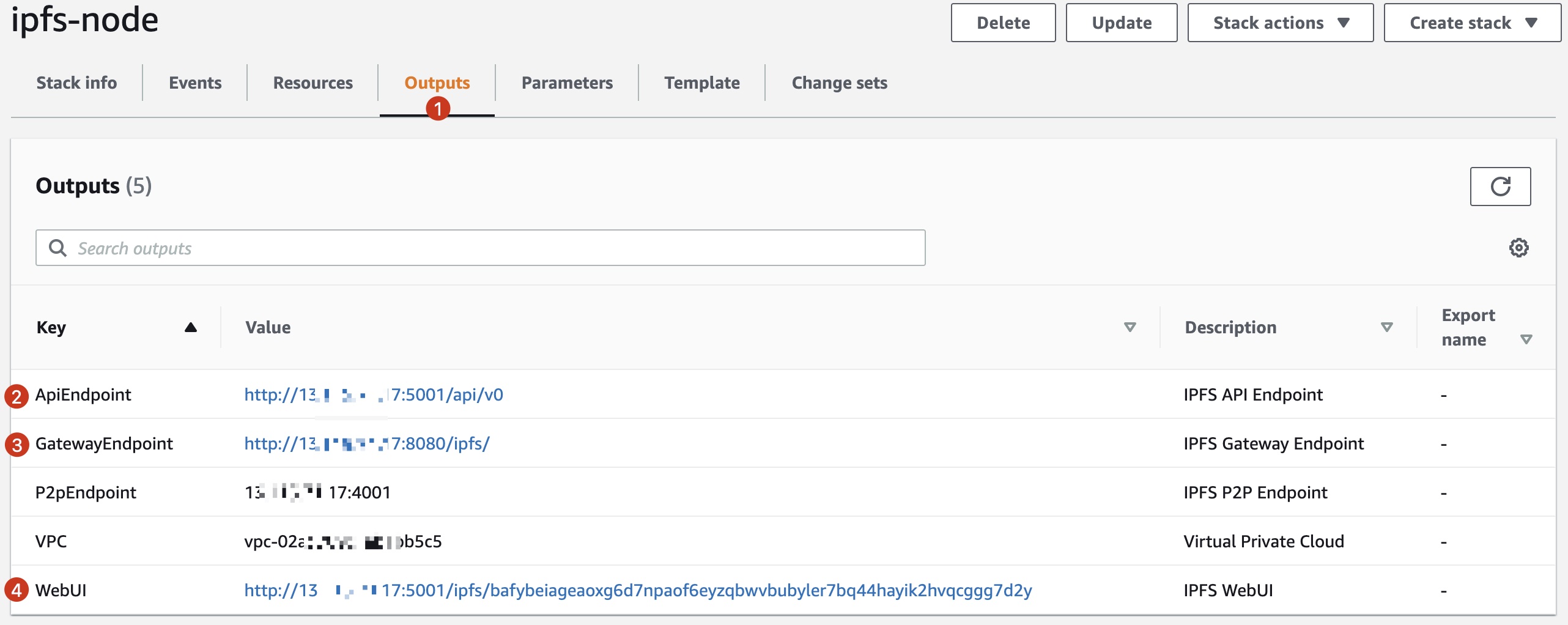This screenshot has width=1568, height=625.
Task: Sort by Key column ascending arrow
Action: pos(191,327)
